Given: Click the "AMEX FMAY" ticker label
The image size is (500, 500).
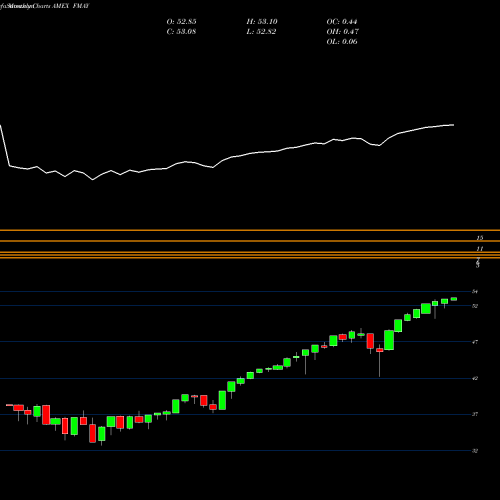Looking at the screenshot, I should [70, 6].
